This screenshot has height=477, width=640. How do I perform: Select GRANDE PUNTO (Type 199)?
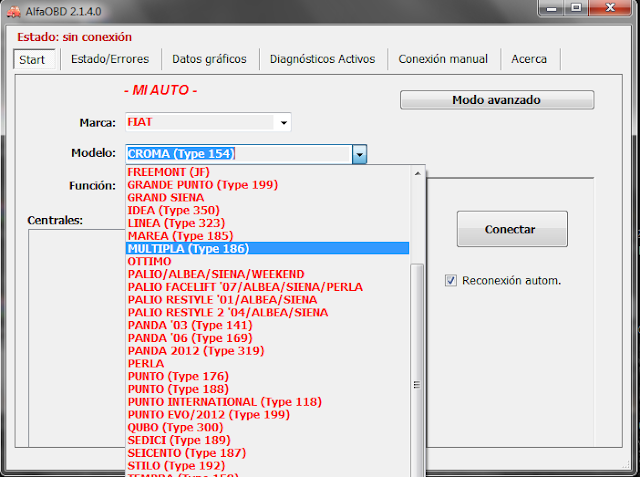(267, 185)
